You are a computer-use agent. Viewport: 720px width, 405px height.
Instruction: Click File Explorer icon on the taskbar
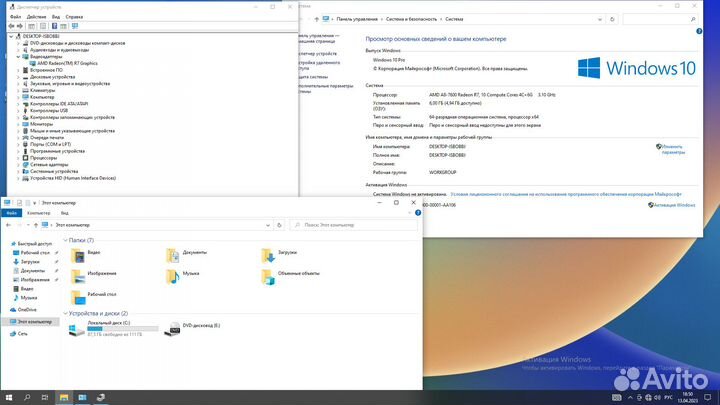64,398
